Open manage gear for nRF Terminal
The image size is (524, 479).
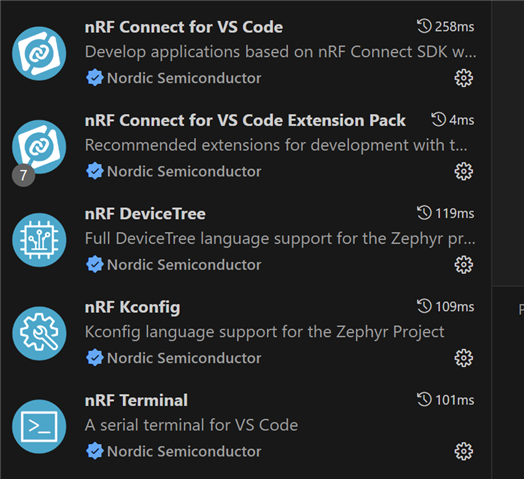click(x=464, y=452)
